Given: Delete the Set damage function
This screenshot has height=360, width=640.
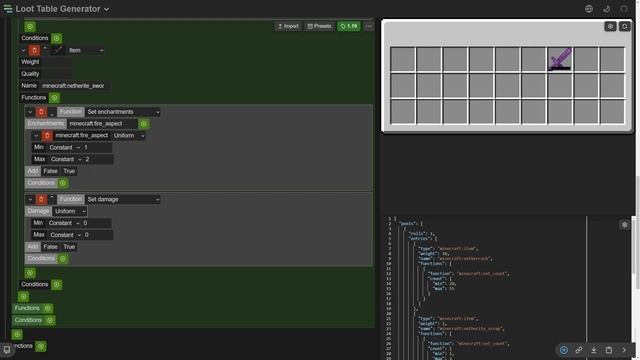Looking at the screenshot, I should [41, 199].
